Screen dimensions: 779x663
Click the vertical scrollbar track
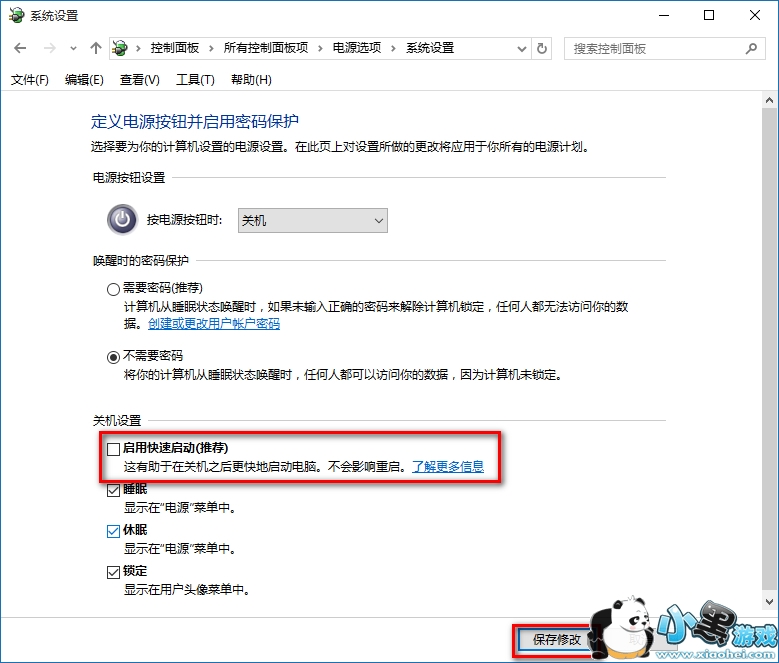pos(770,350)
